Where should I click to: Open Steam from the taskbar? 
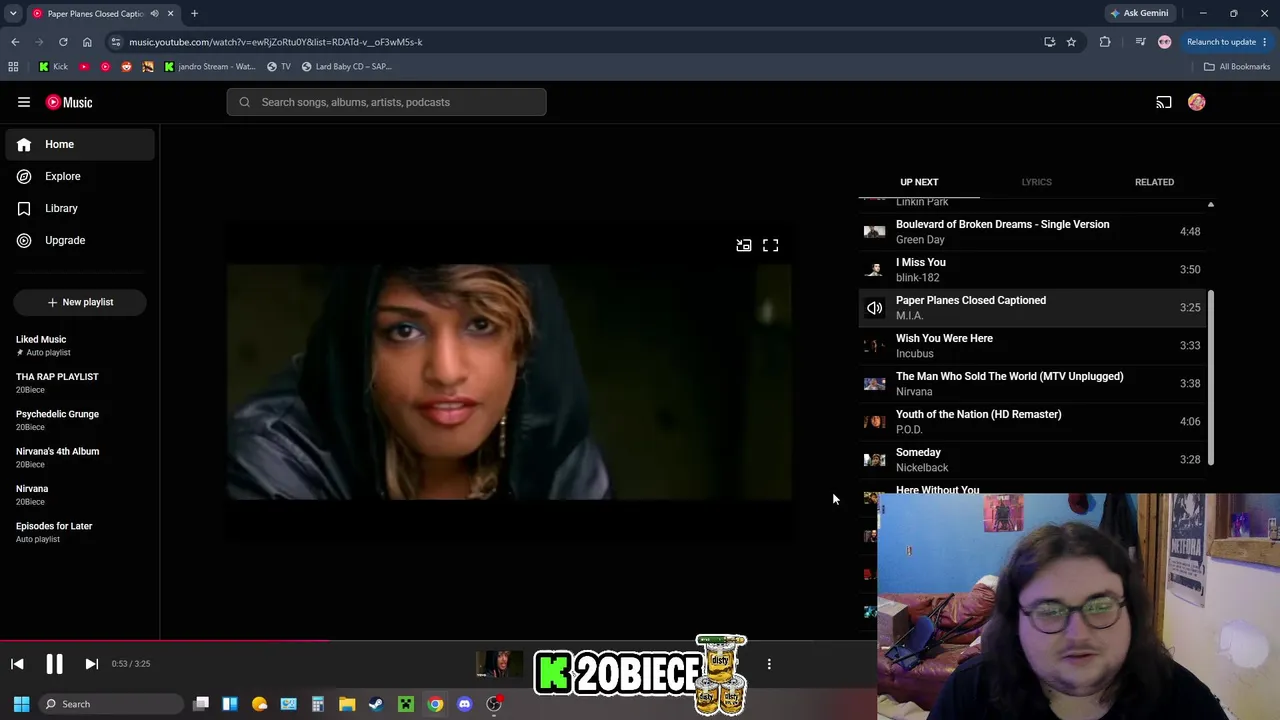click(x=376, y=704)
